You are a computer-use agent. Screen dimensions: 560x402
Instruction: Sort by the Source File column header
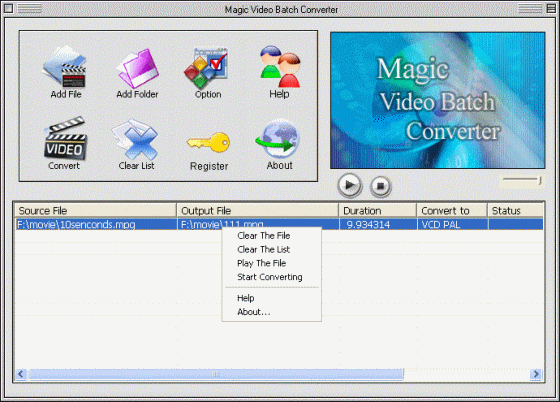click(x=96, y=211)
